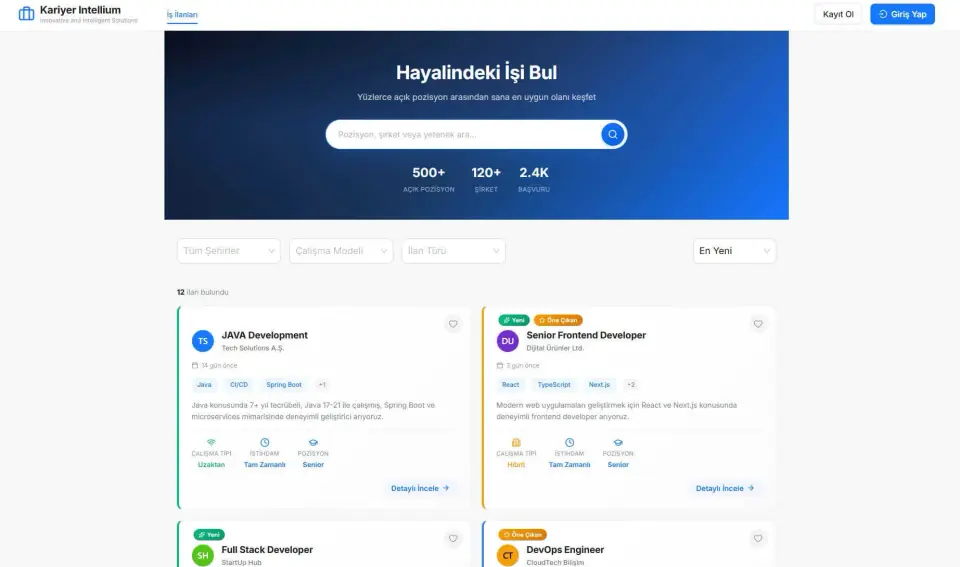Screen dimensions: 960x567
Task: Click the +1 more tags chip
Action: pos(322,385)
